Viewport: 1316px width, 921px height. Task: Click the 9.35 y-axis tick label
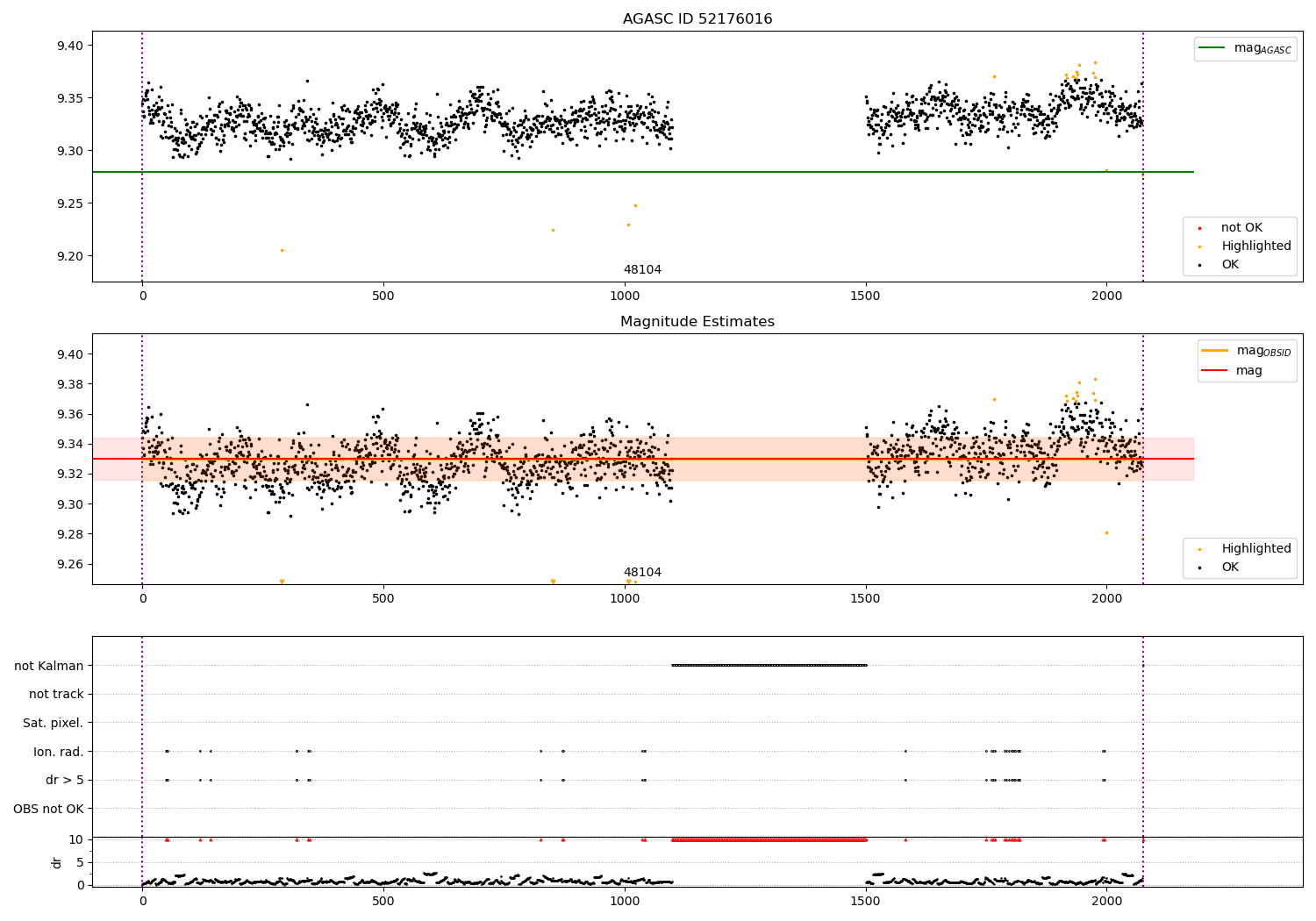click(69, 98)
